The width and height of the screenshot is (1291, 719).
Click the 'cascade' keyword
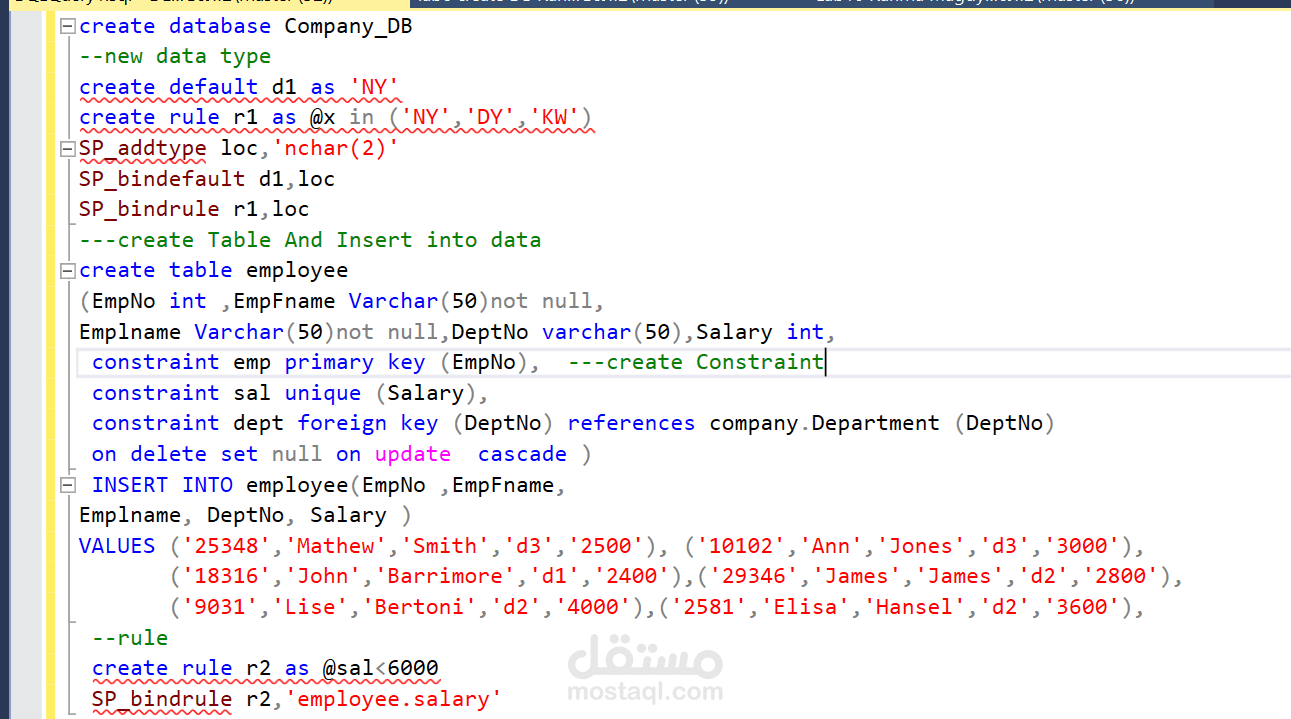[x=522, y=454]
